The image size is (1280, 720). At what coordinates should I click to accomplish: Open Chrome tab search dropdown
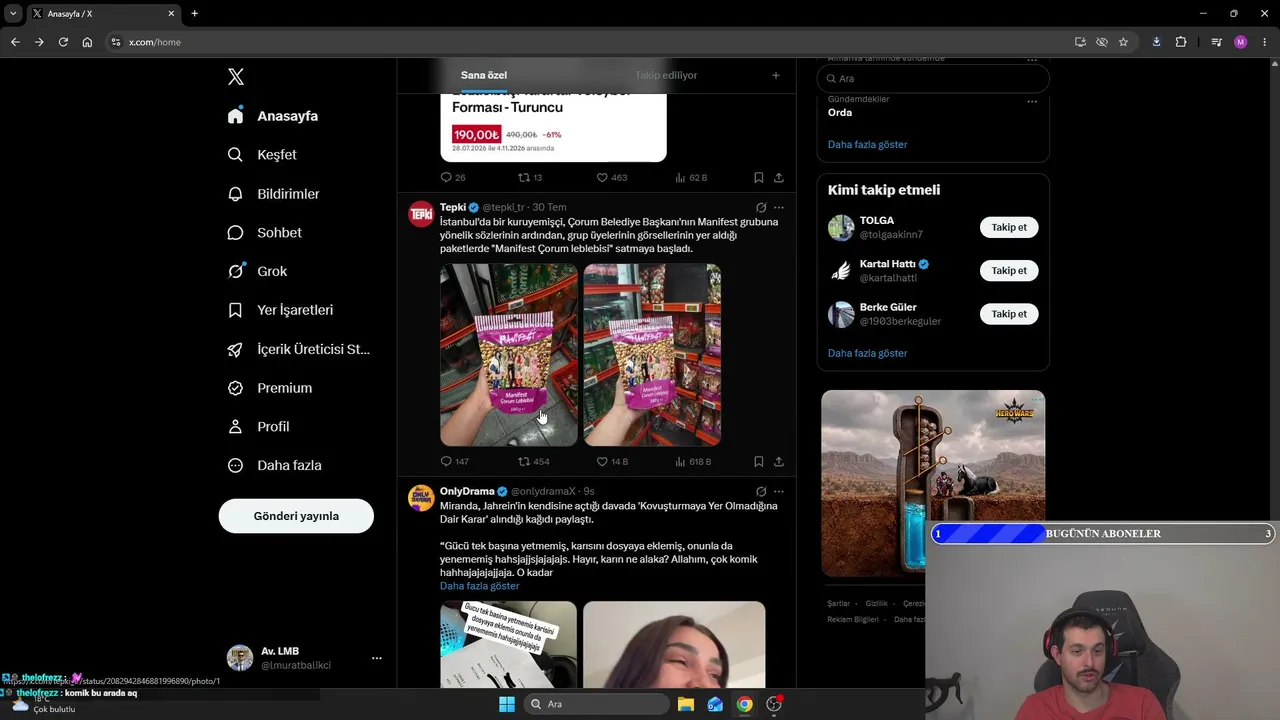pos(13,13)
